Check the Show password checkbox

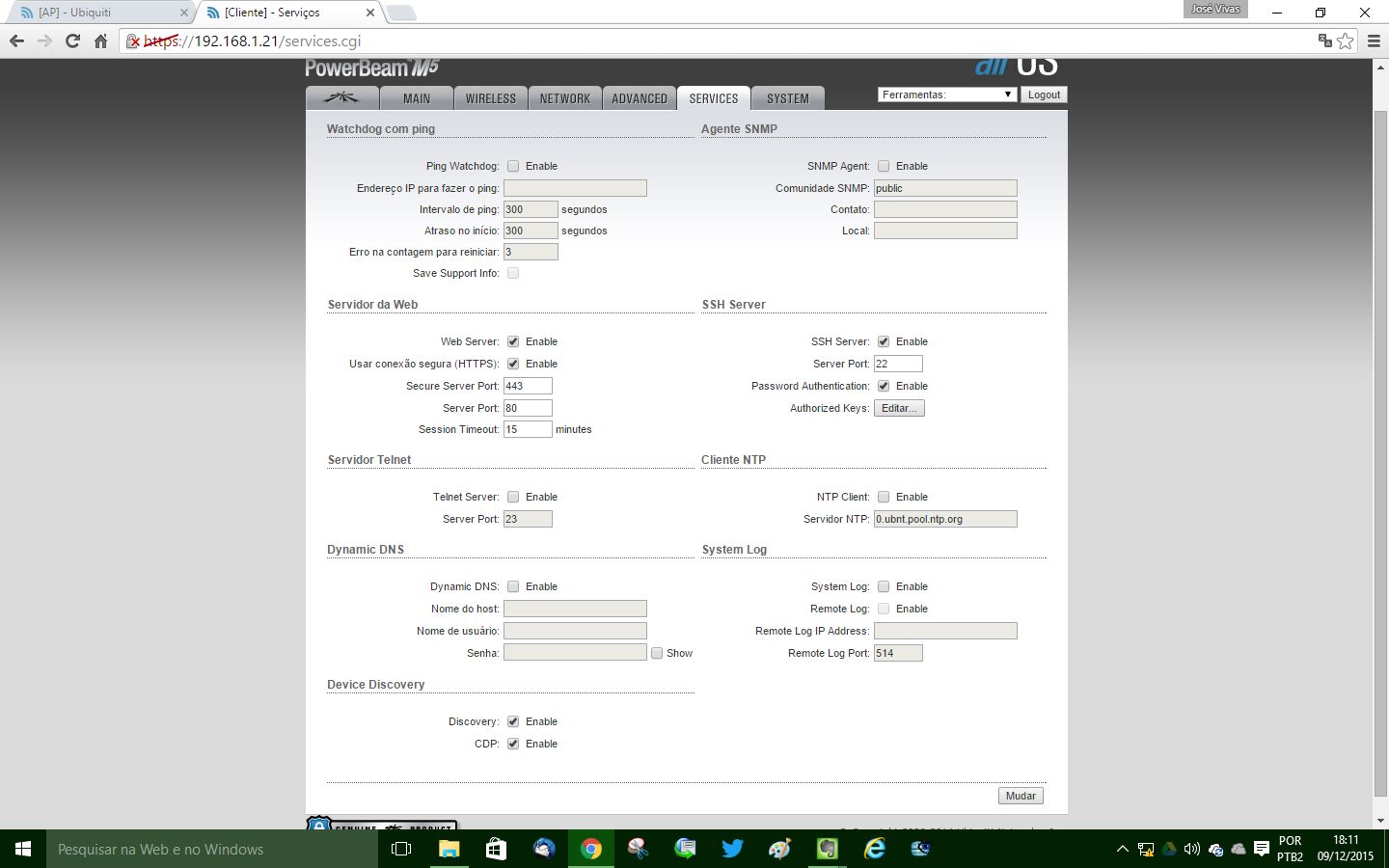tap(657, 653)
